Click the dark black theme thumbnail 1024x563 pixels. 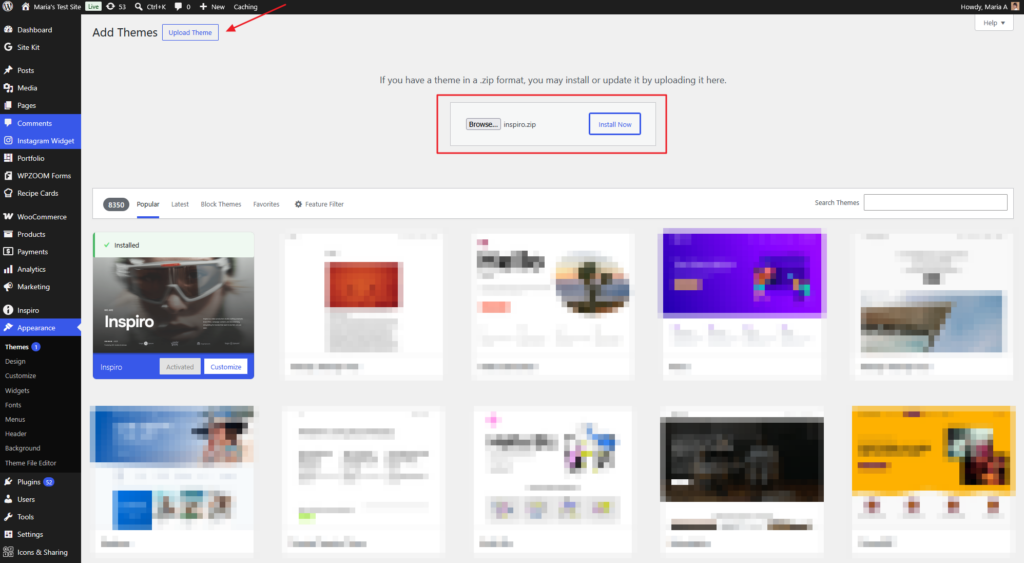tap(742, 459)
